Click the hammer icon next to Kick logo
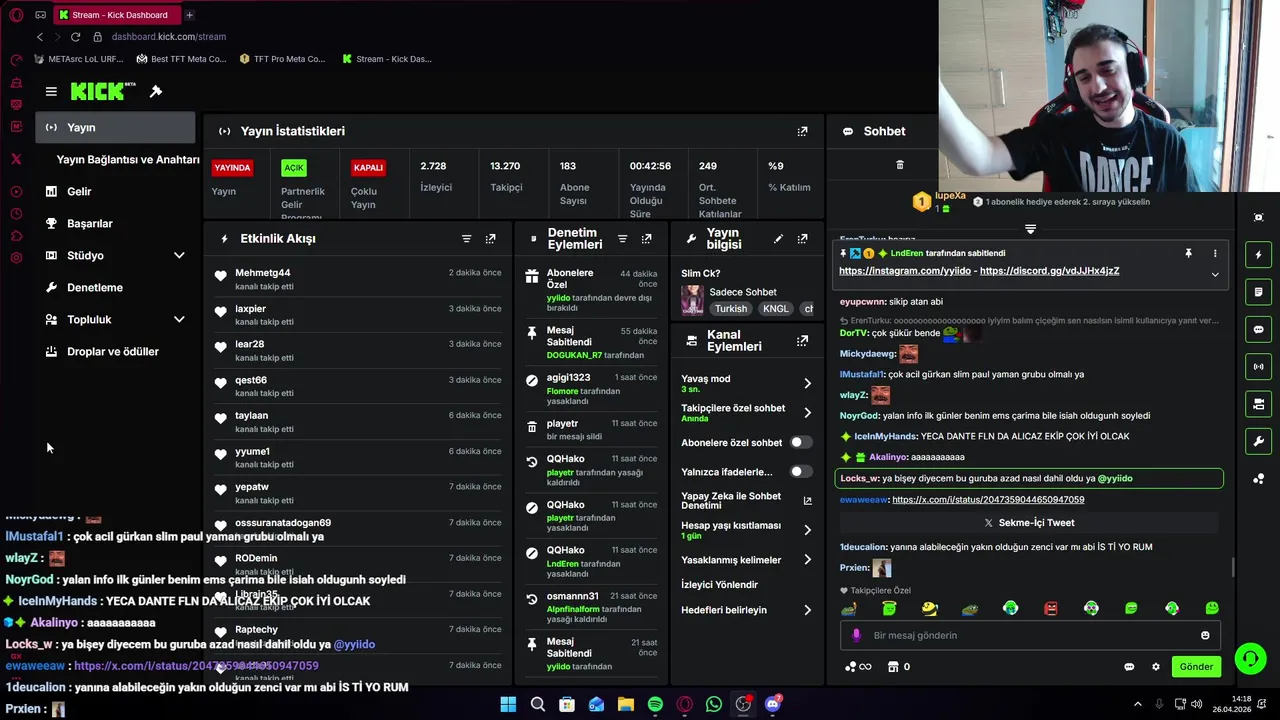 pos(156,91)
